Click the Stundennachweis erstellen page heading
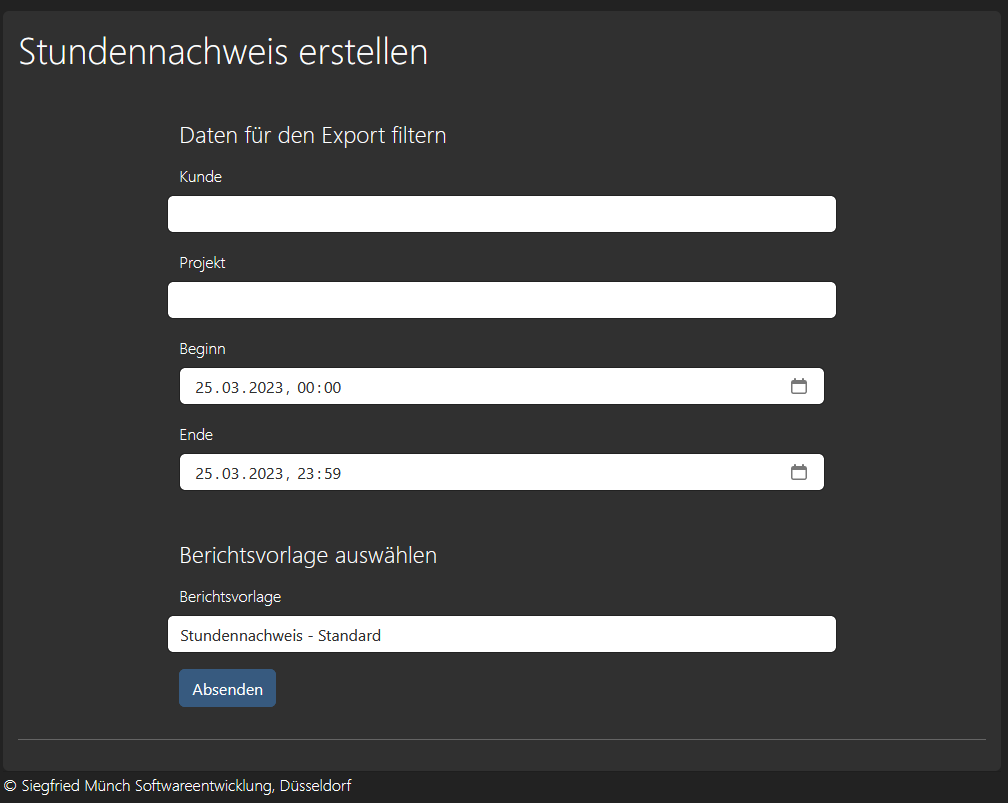This screenshot has height=803, width=1008. [x=222, y=52]
